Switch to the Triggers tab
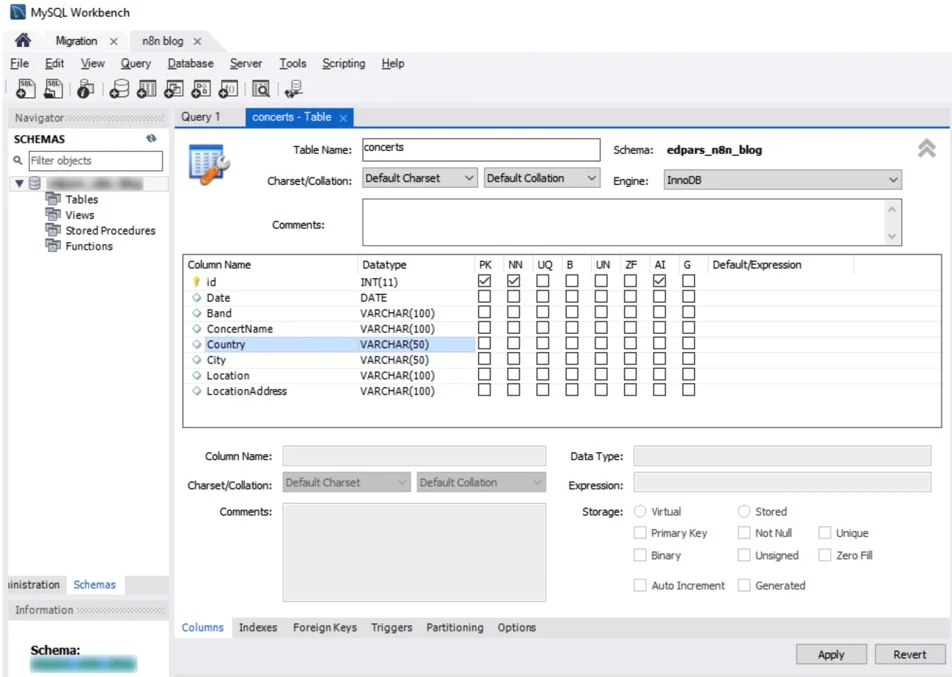The height and width of the screenshot is (677, 952). tap(392, 627)
